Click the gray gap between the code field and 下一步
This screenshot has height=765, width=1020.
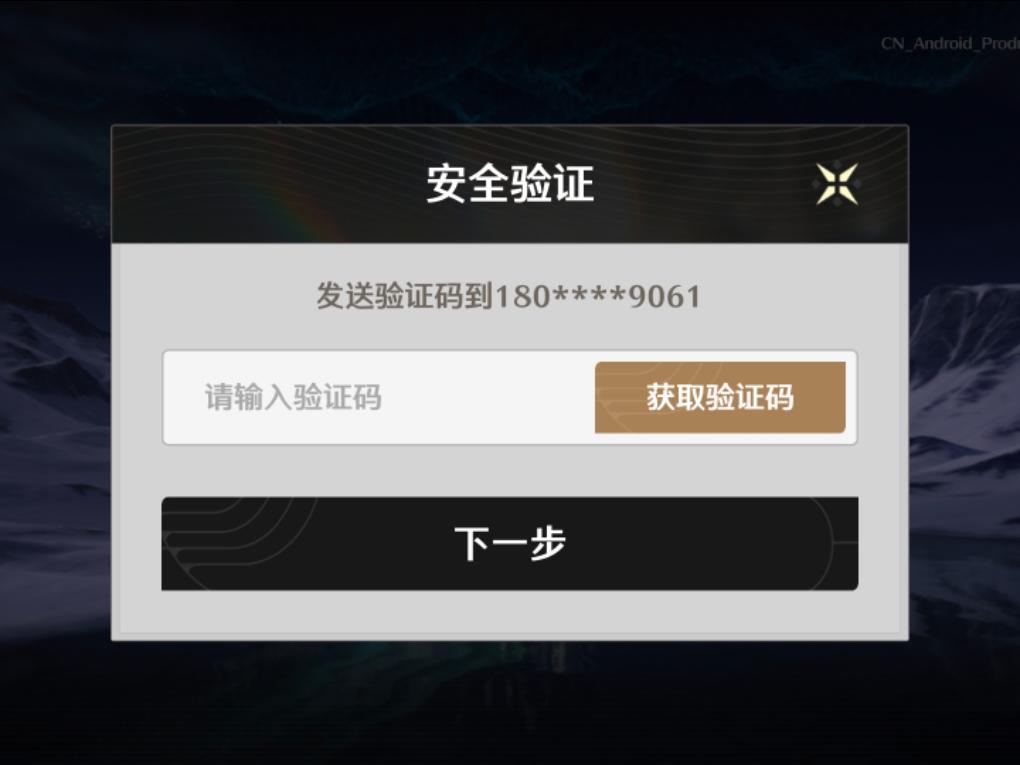509,471
